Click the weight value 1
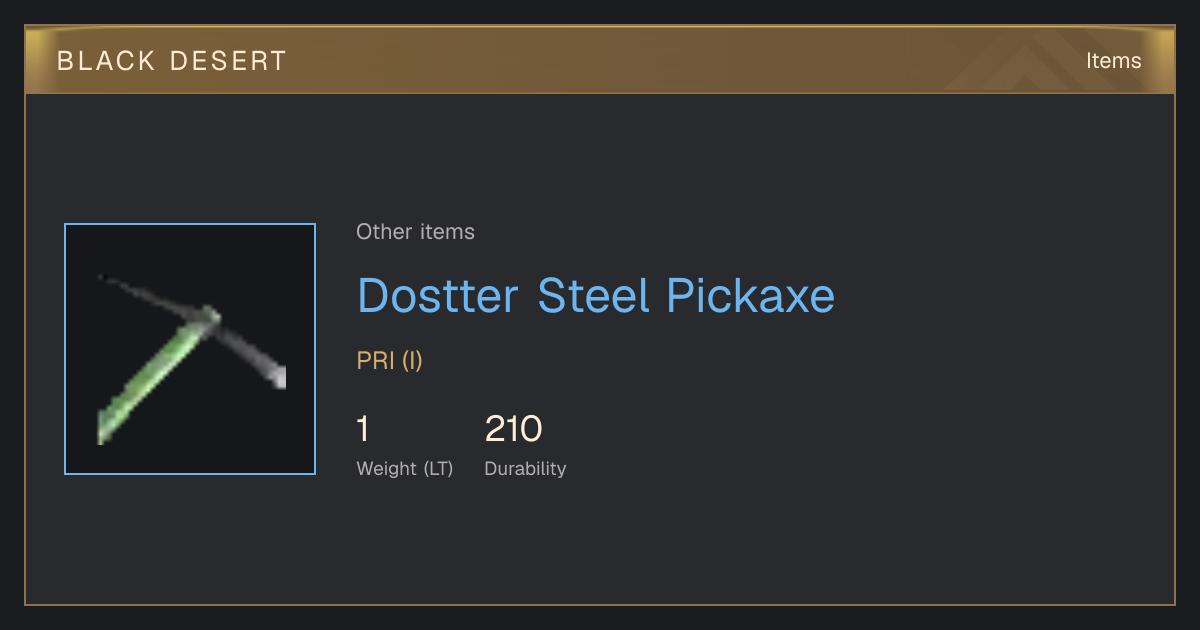This screenshot has height=630, width=1200. pos(363,429)
